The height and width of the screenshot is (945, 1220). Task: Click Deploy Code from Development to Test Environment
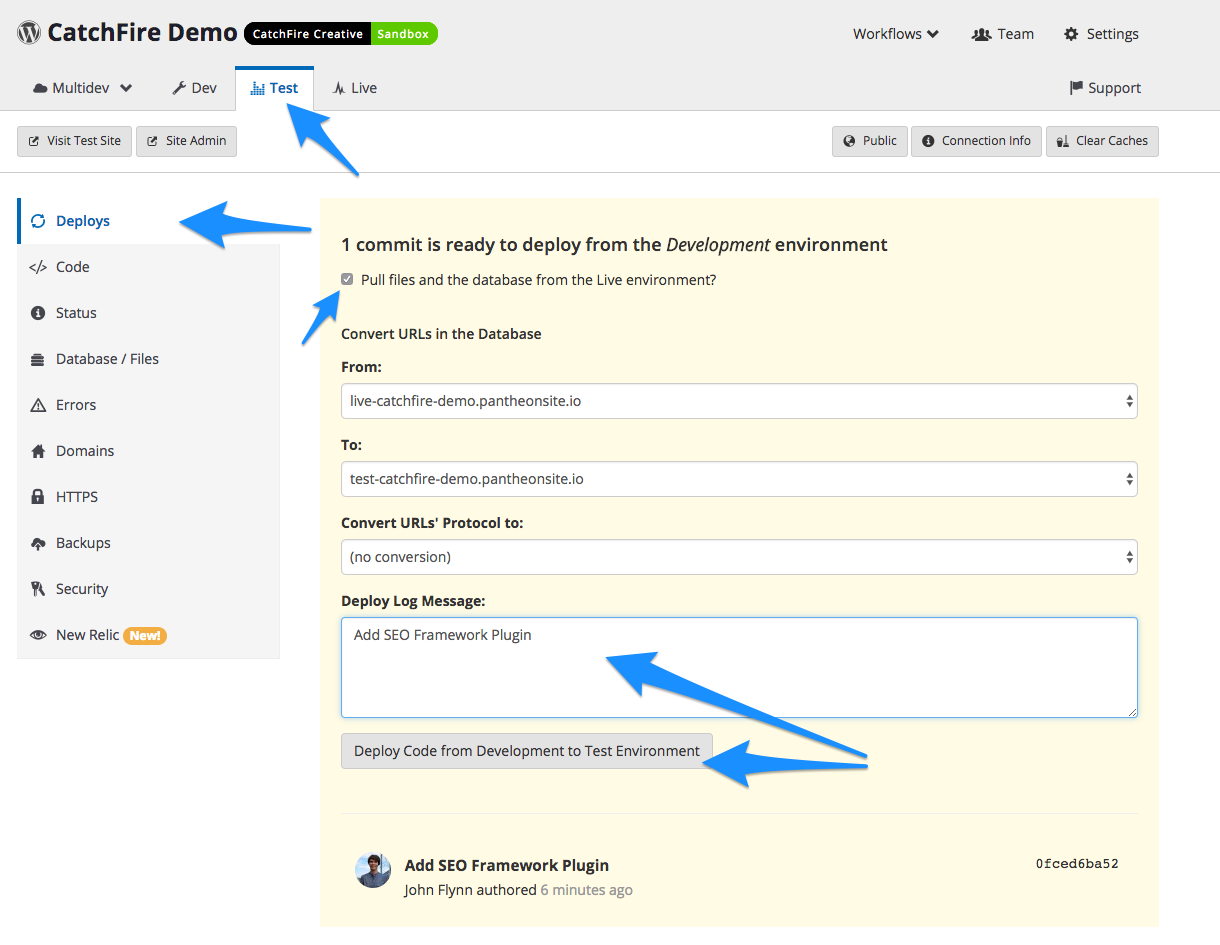click(527, 751)
